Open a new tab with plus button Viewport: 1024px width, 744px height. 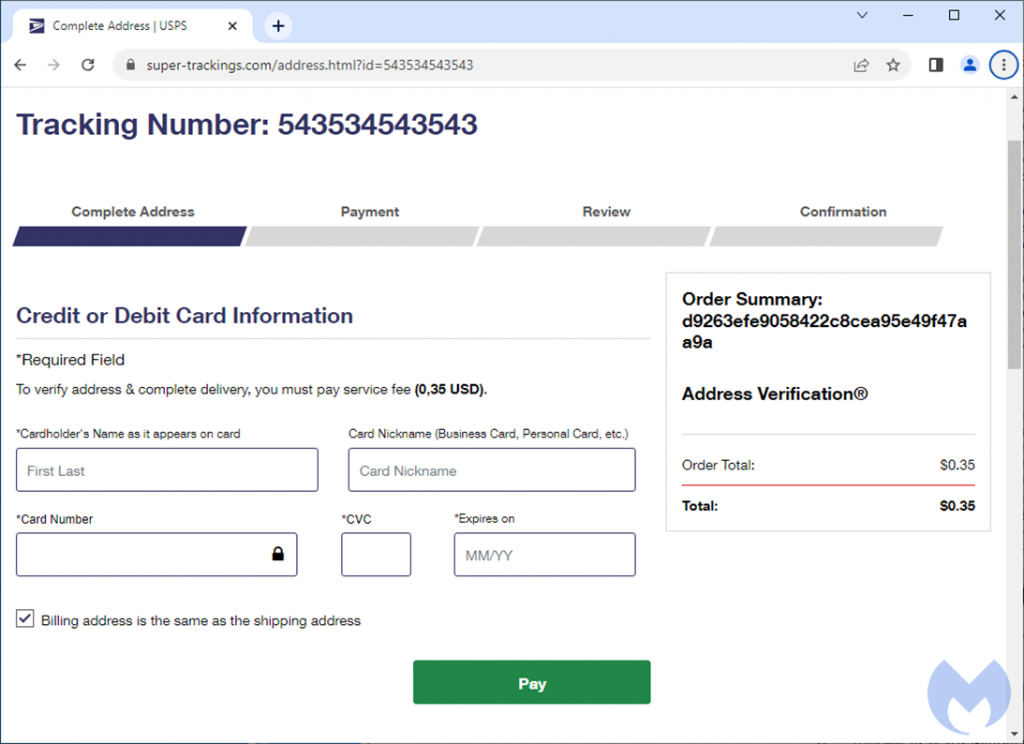click(278, 26)
